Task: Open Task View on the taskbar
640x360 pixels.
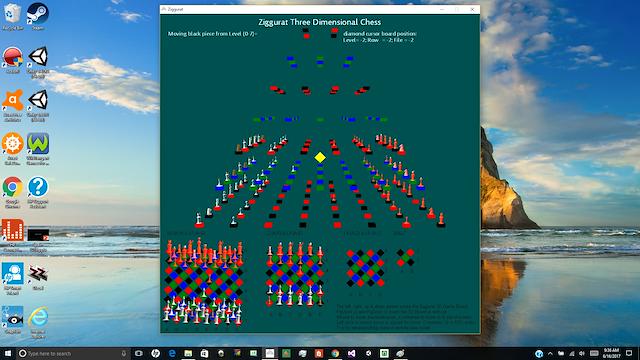Action: pyautogui.click(x=139, y=353)
